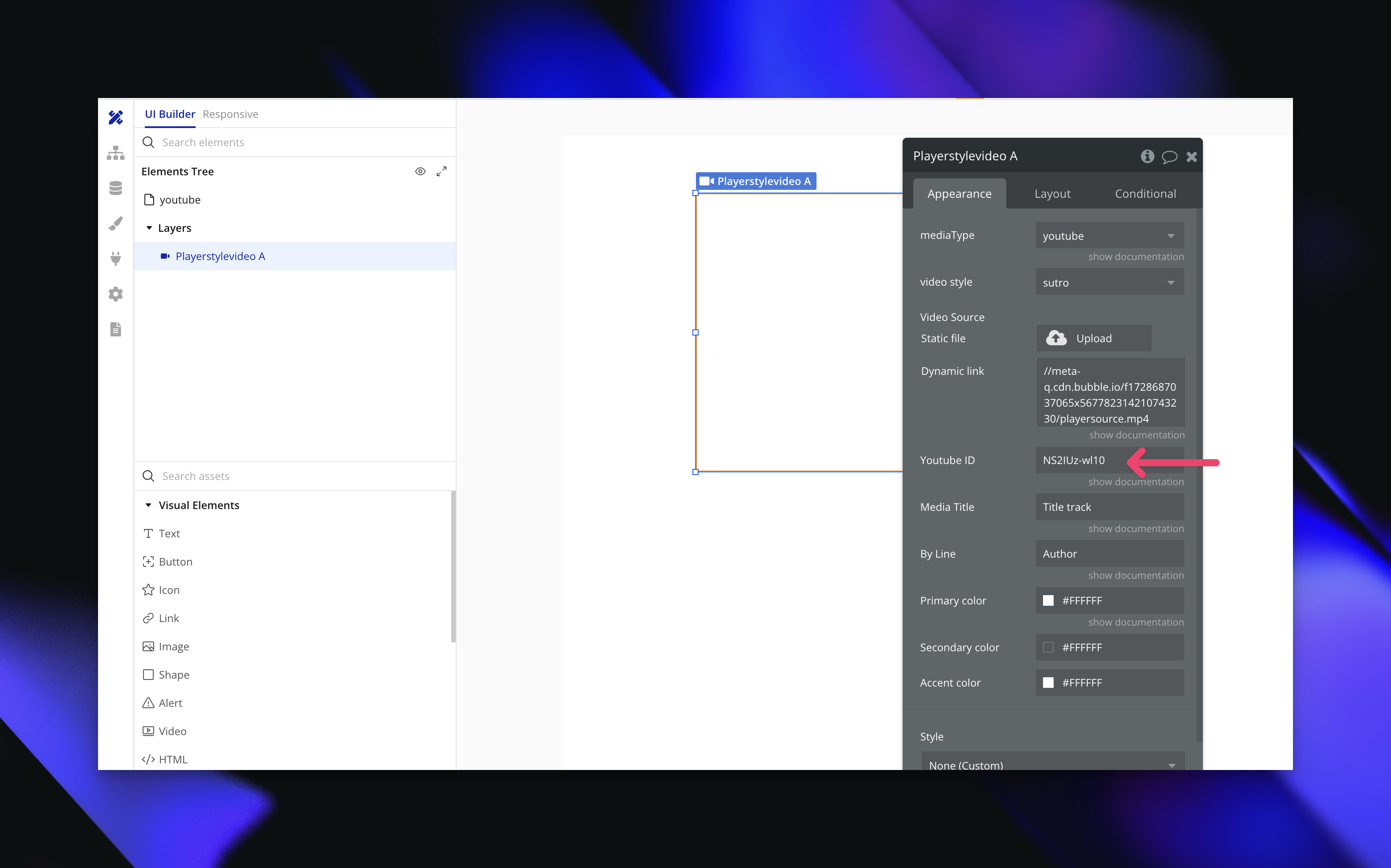Show documentation under By Line field
This screenshot has height=868, width=1391.
click(x=1136, y=575)
